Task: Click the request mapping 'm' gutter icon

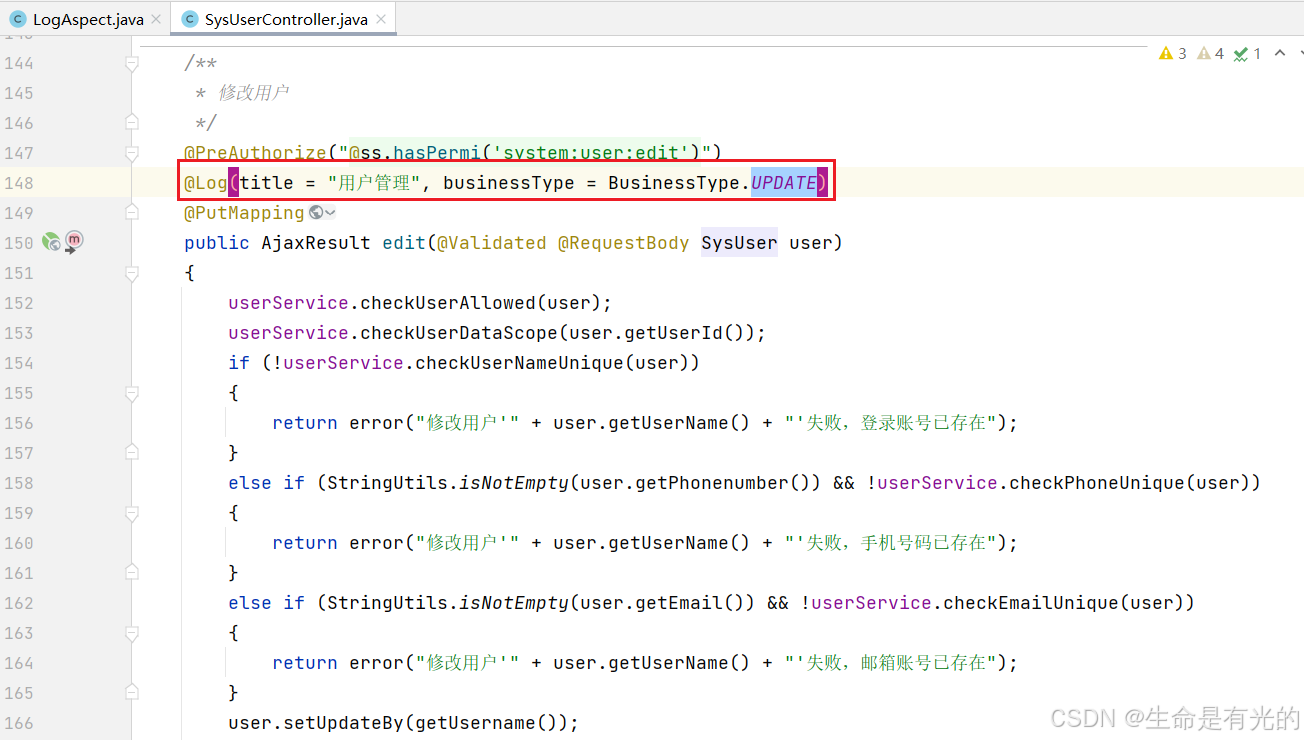Action: [74, 241]
